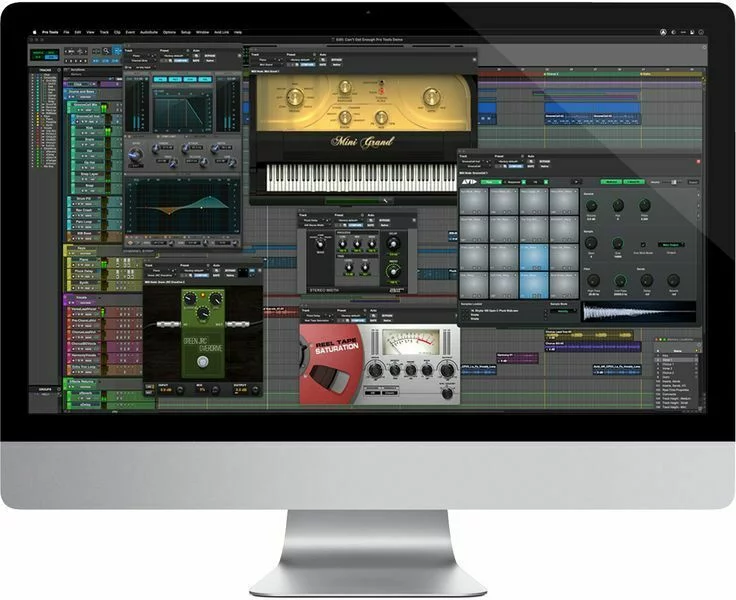This screenshot has width=736, height=600.
Task: Trigger the top-left pad in the sampler grid
Action: (474, 200)
